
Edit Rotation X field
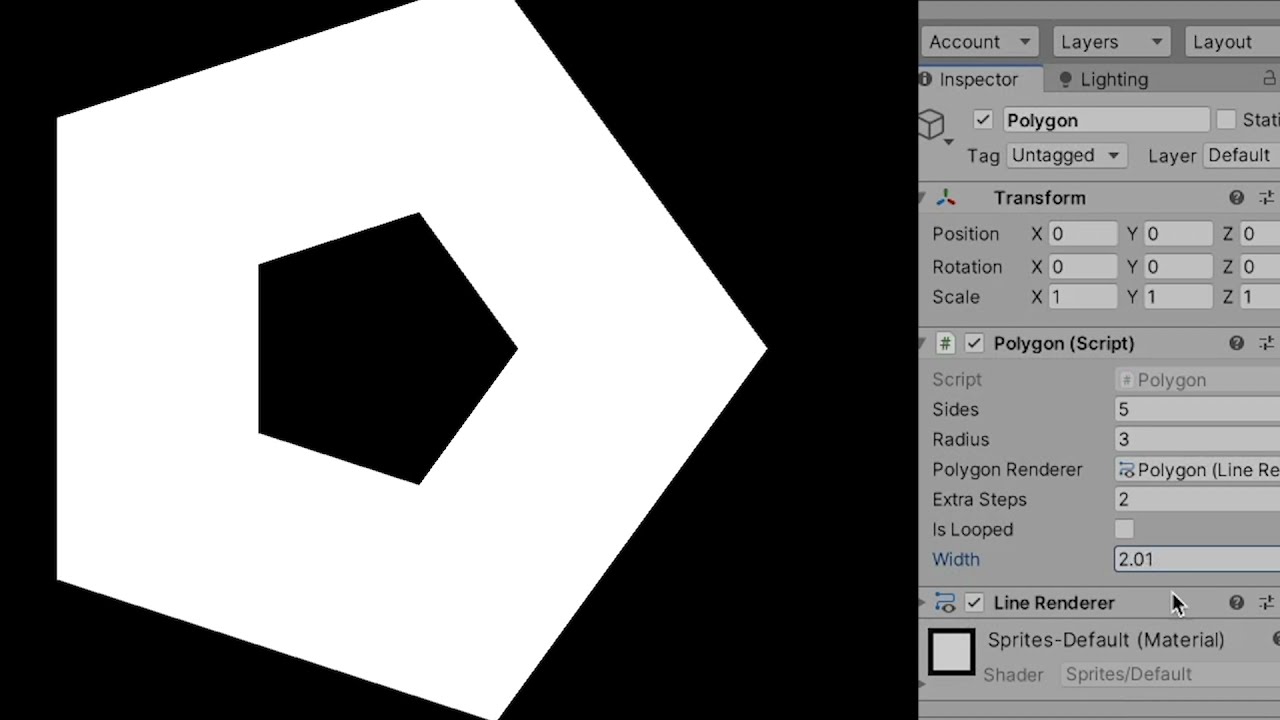click(1082, 267)
